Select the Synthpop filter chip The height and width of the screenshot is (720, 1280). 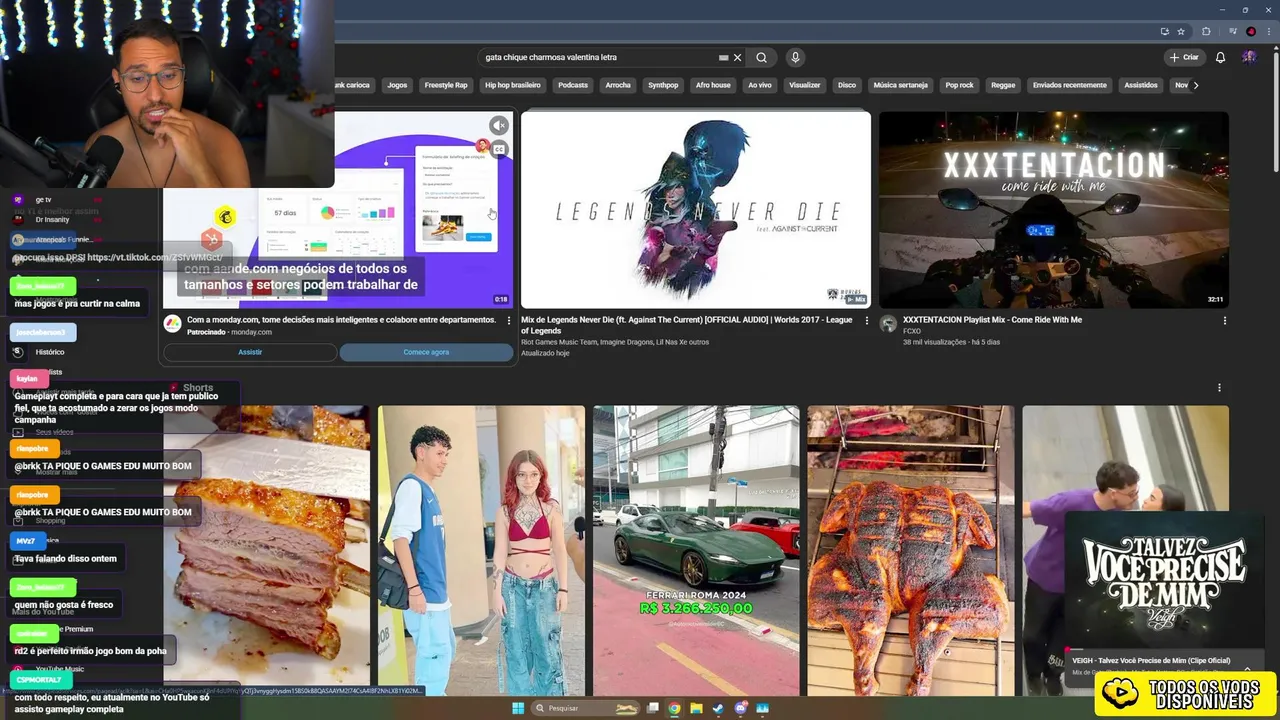pyautogui.click(x=663, y=85)
